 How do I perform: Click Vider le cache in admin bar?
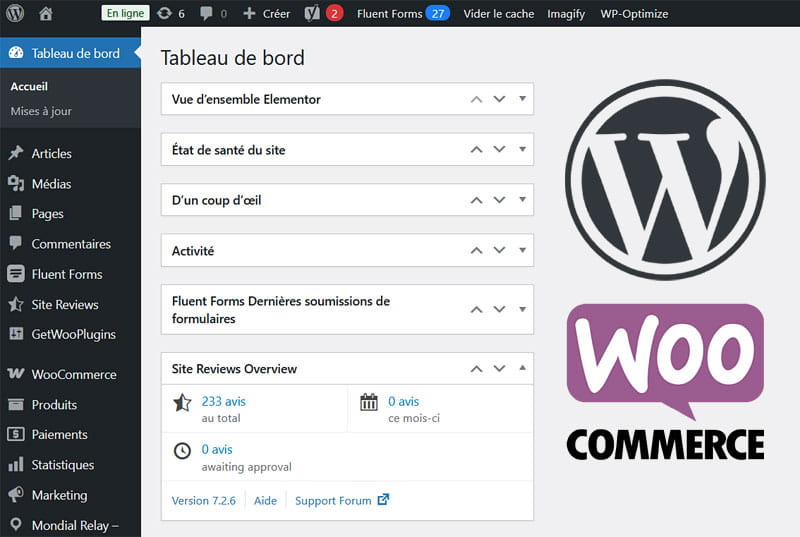point(498,14)
